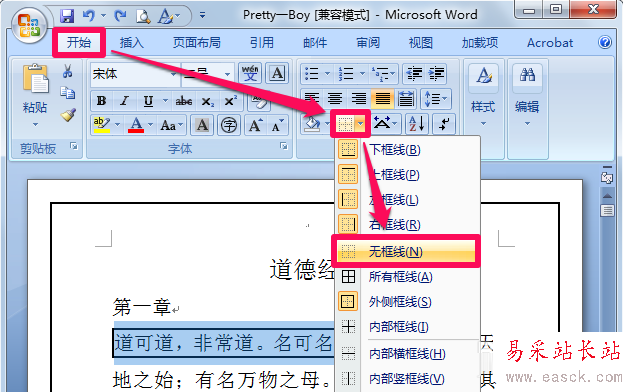Image resolution: width=623 pixels, height=392 pixels.
Task: Open the phonetic guide (wén) tool
Action: (250, 73)
